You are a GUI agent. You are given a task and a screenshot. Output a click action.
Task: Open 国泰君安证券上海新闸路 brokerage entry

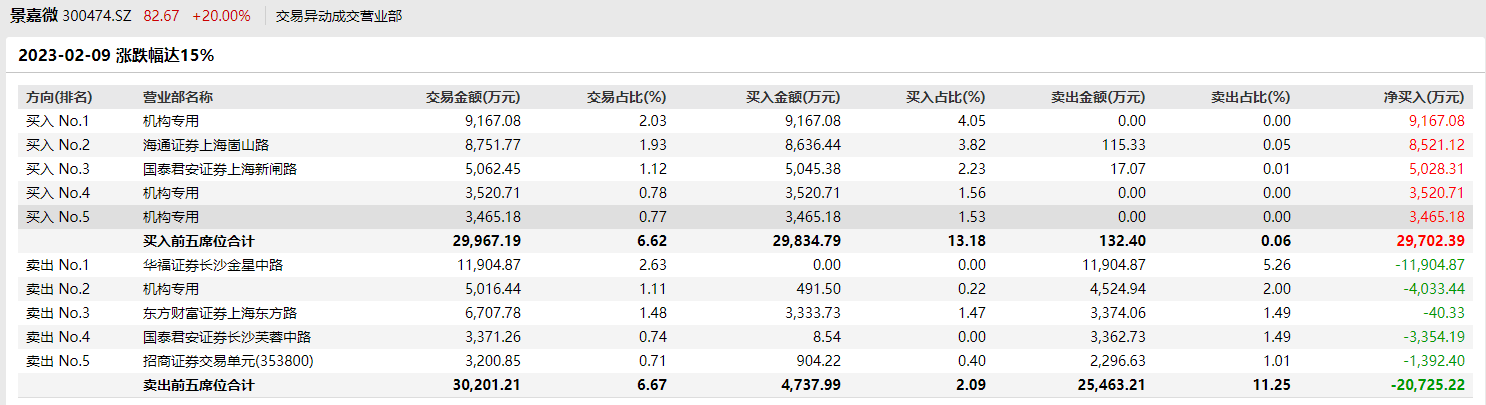[220, 169]
